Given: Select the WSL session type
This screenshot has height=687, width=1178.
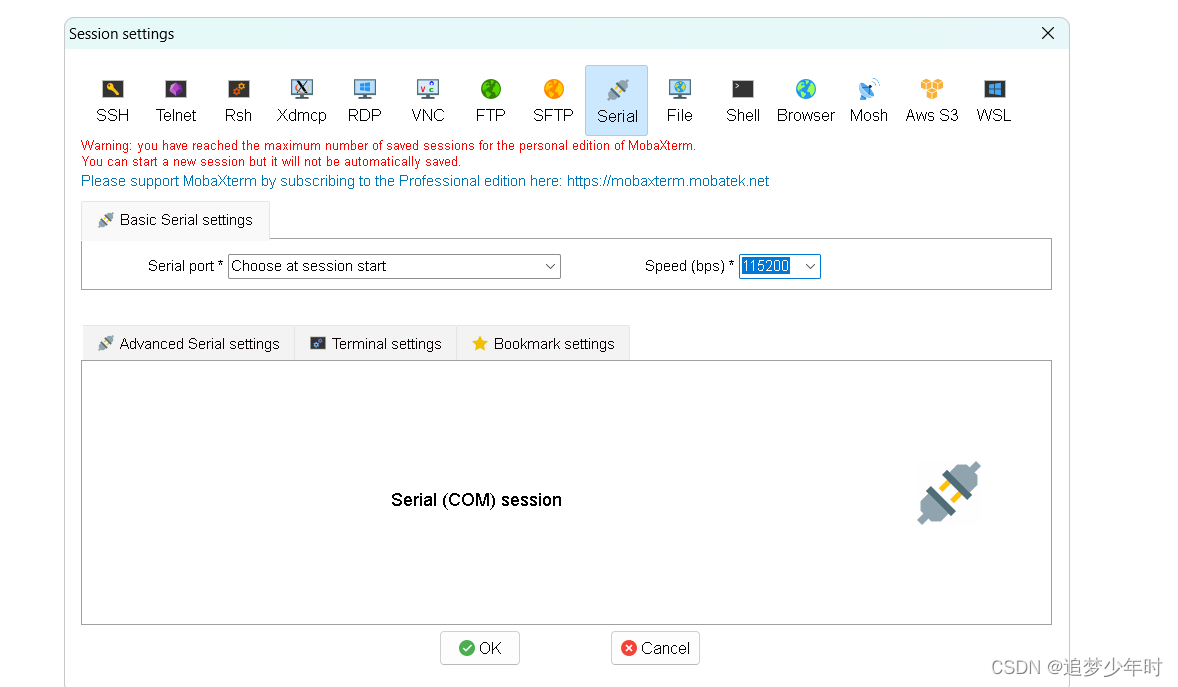Looking at the screenshot, I should point(993,101).
